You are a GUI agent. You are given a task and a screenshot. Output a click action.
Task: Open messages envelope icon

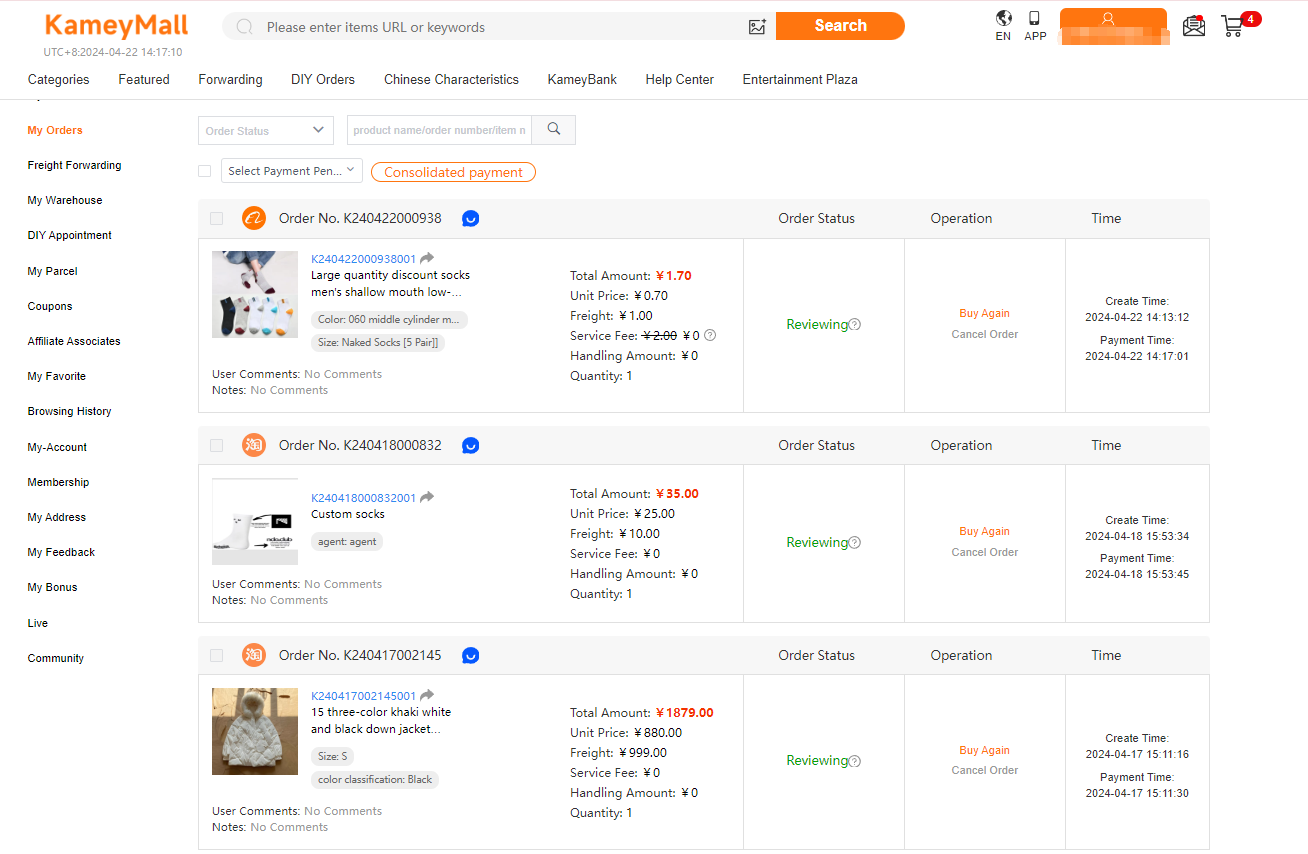coord(1194,26)
